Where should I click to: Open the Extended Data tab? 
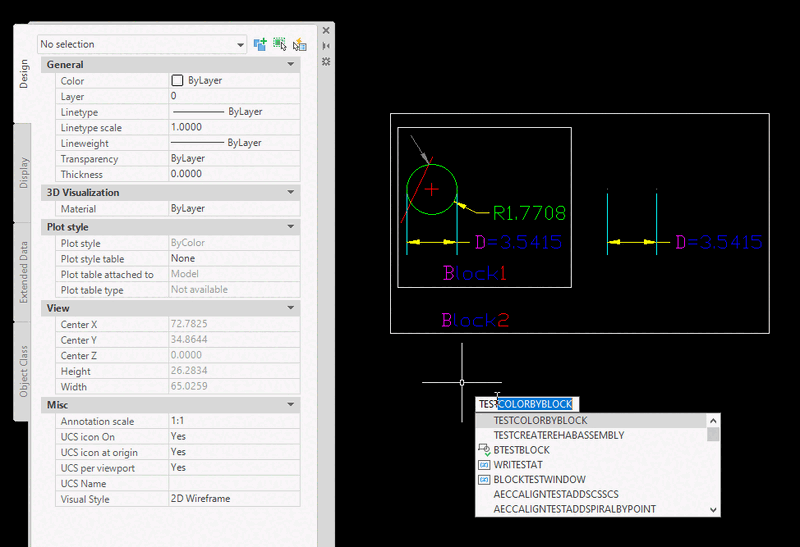click(24, 269)
